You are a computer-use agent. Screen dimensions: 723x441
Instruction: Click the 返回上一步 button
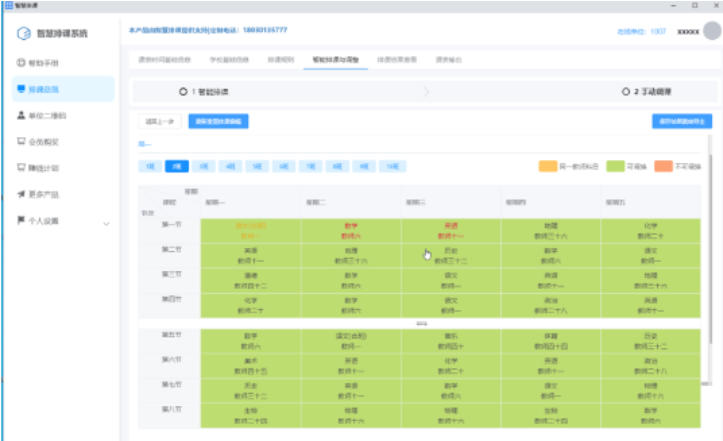pyautogui.click(x=158, y=121)
